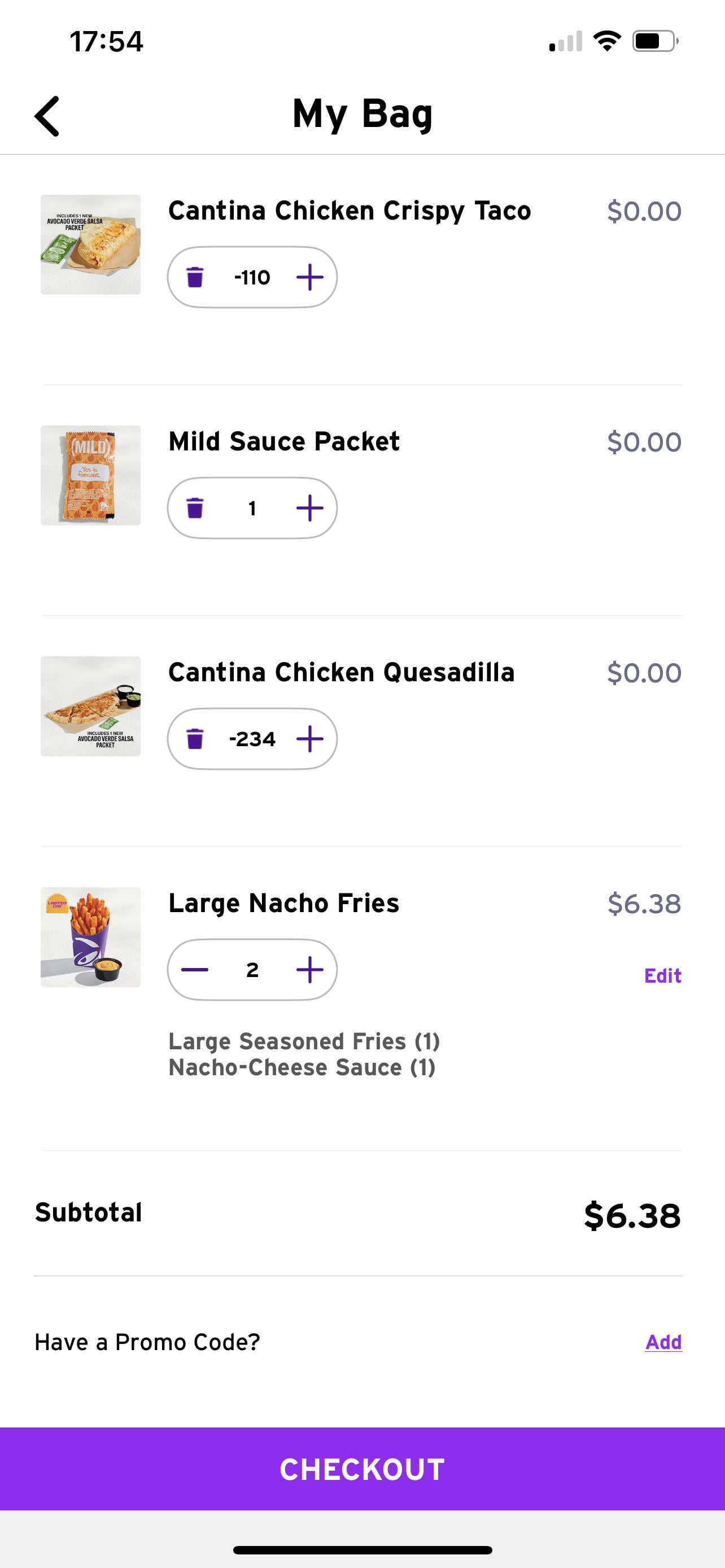Tap the Mild Sauce Packet image
Screen dimensions: 725x1568
pos(91,475)
